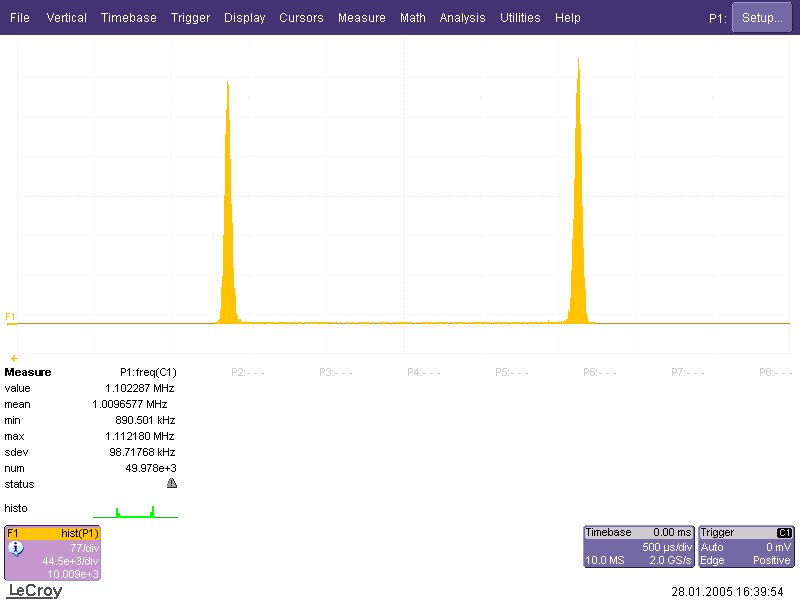Open the Timebase descriptor box
The width and height of the screenshot is (800, 600).
tap(638, 547)
